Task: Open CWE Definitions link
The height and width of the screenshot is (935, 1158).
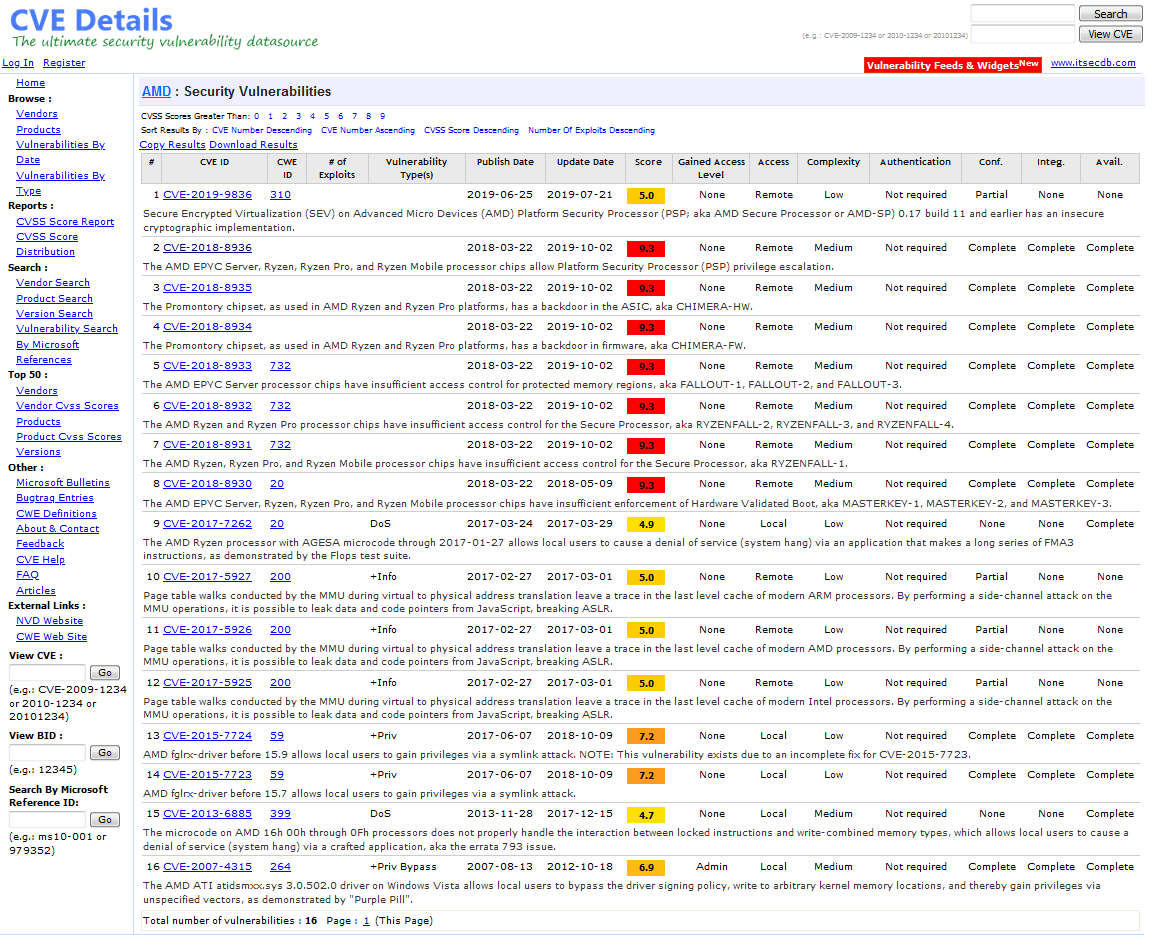Action: (x=56, y=513)
